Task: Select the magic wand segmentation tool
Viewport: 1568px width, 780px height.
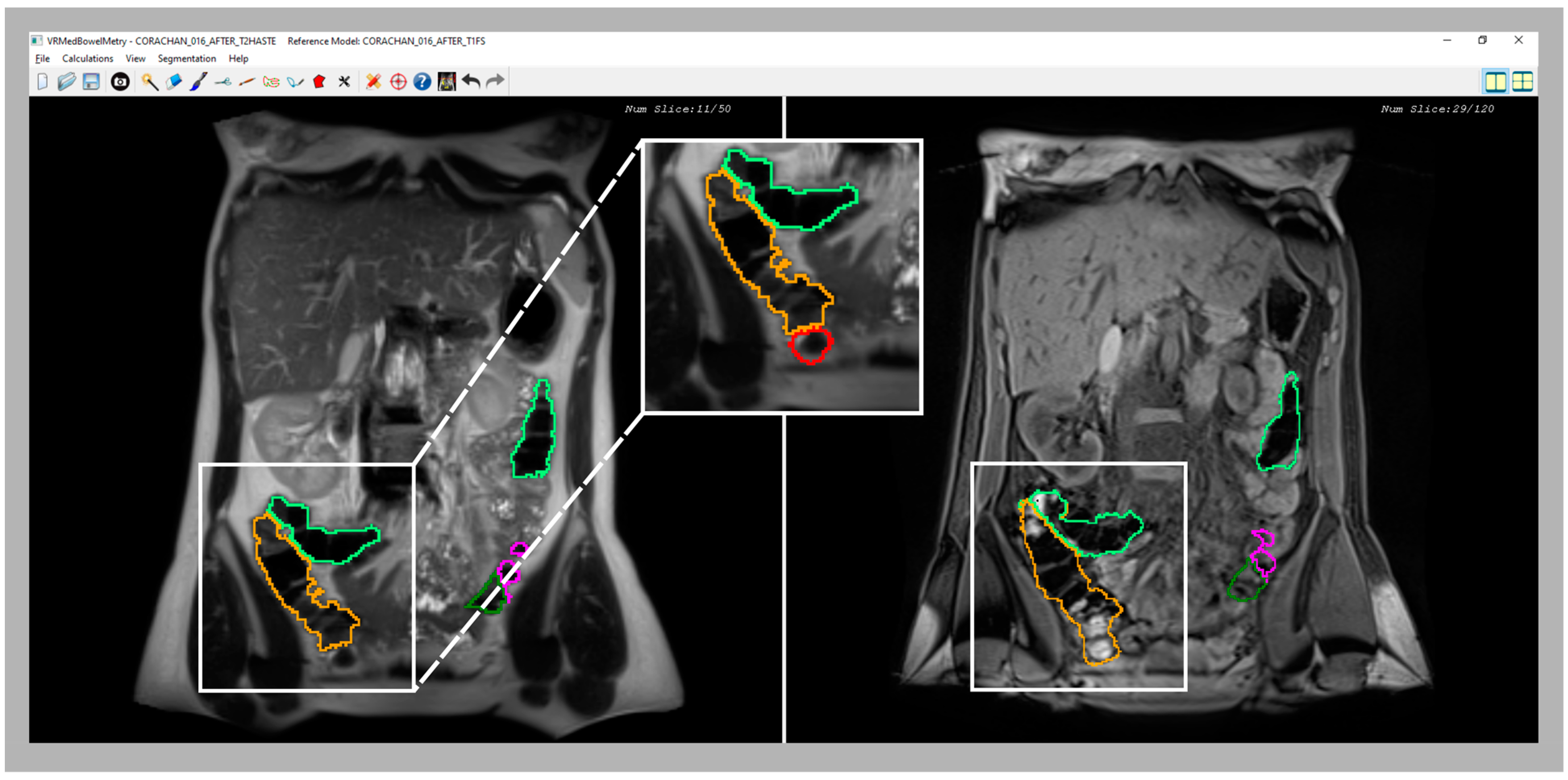Action: point(150,81)
